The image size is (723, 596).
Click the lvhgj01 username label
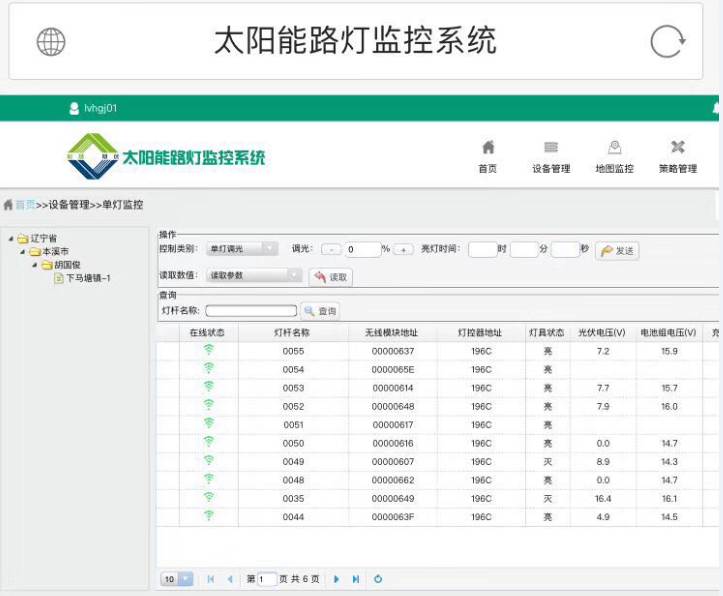pos(101,108)
